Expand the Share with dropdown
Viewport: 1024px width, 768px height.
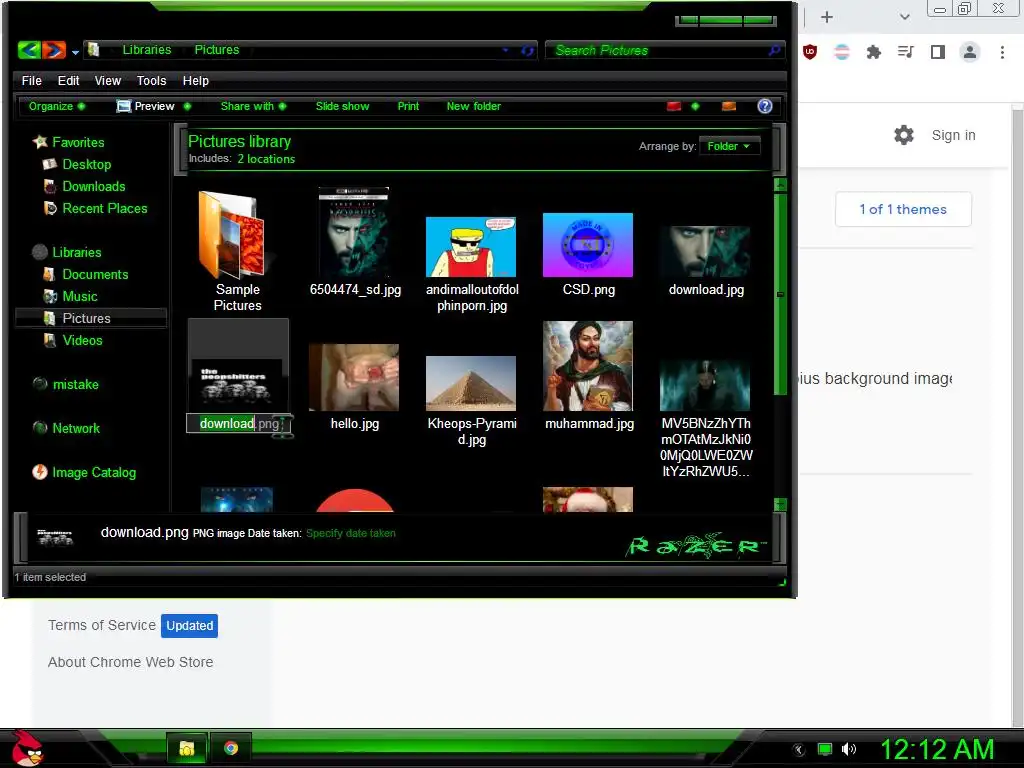pyautogui.click(x=253, y=106)
